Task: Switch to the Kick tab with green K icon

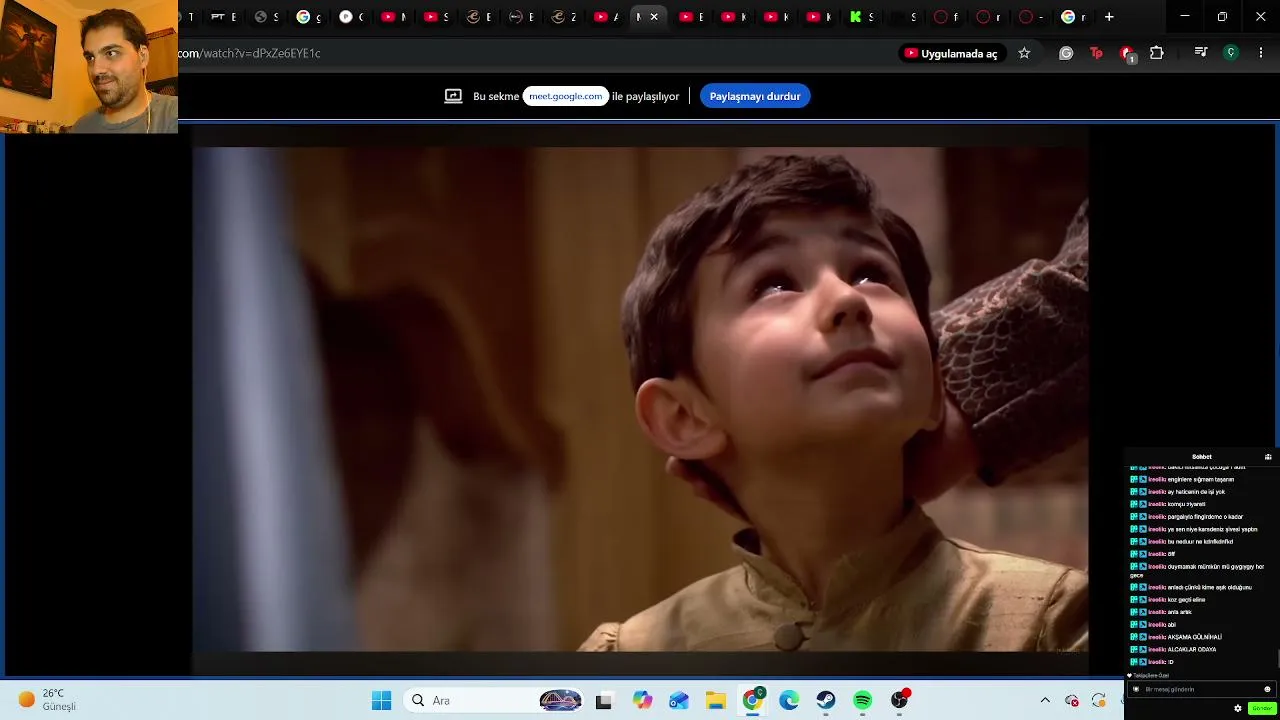Action: pyautogui.click(x=863, y=17)
